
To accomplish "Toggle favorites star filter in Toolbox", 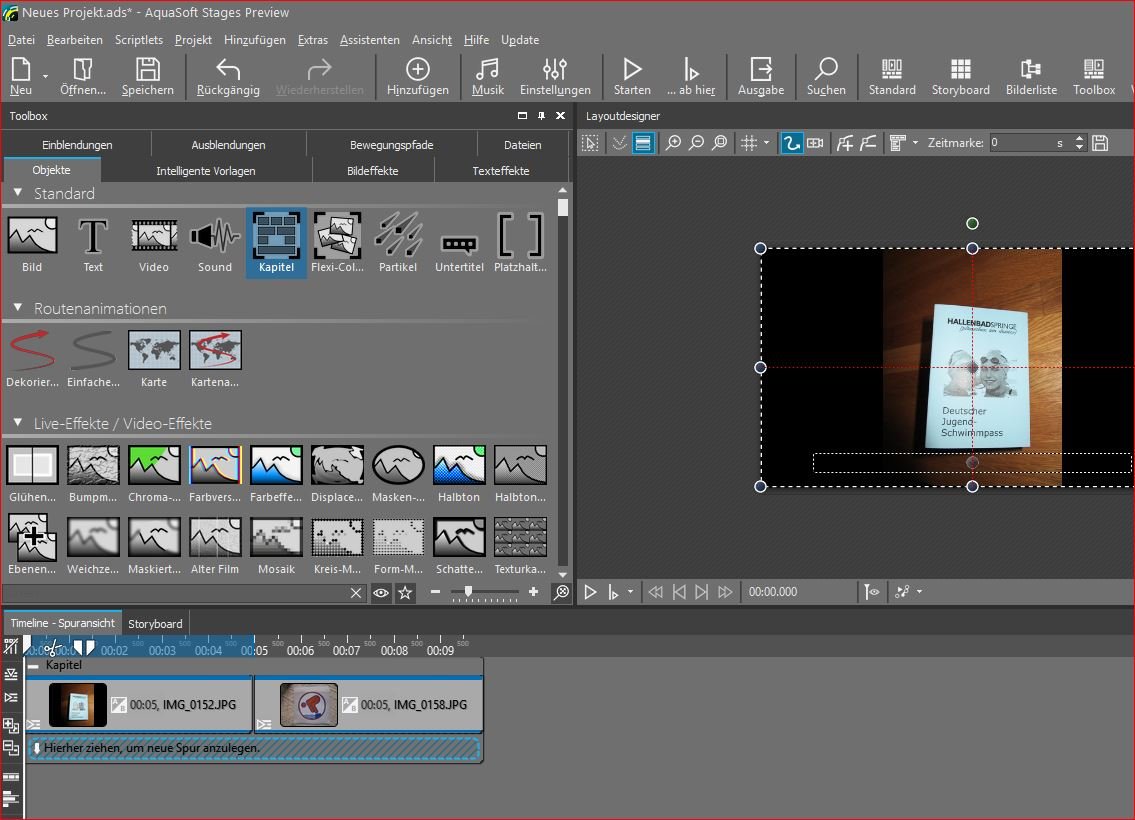I will (x=405, y=593).
